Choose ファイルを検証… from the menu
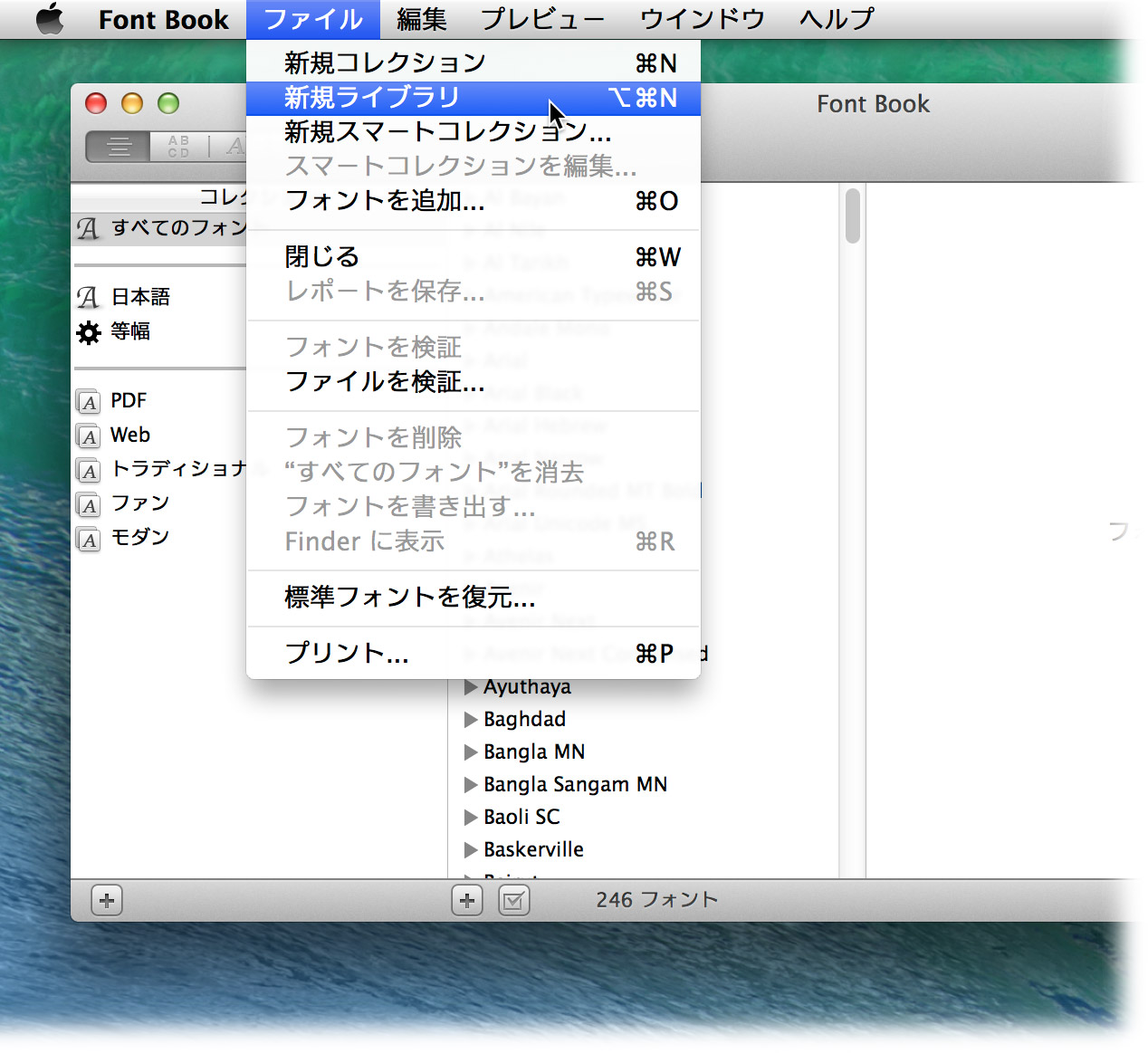This screenshot has width=1148, height=1053. point(474,382)
